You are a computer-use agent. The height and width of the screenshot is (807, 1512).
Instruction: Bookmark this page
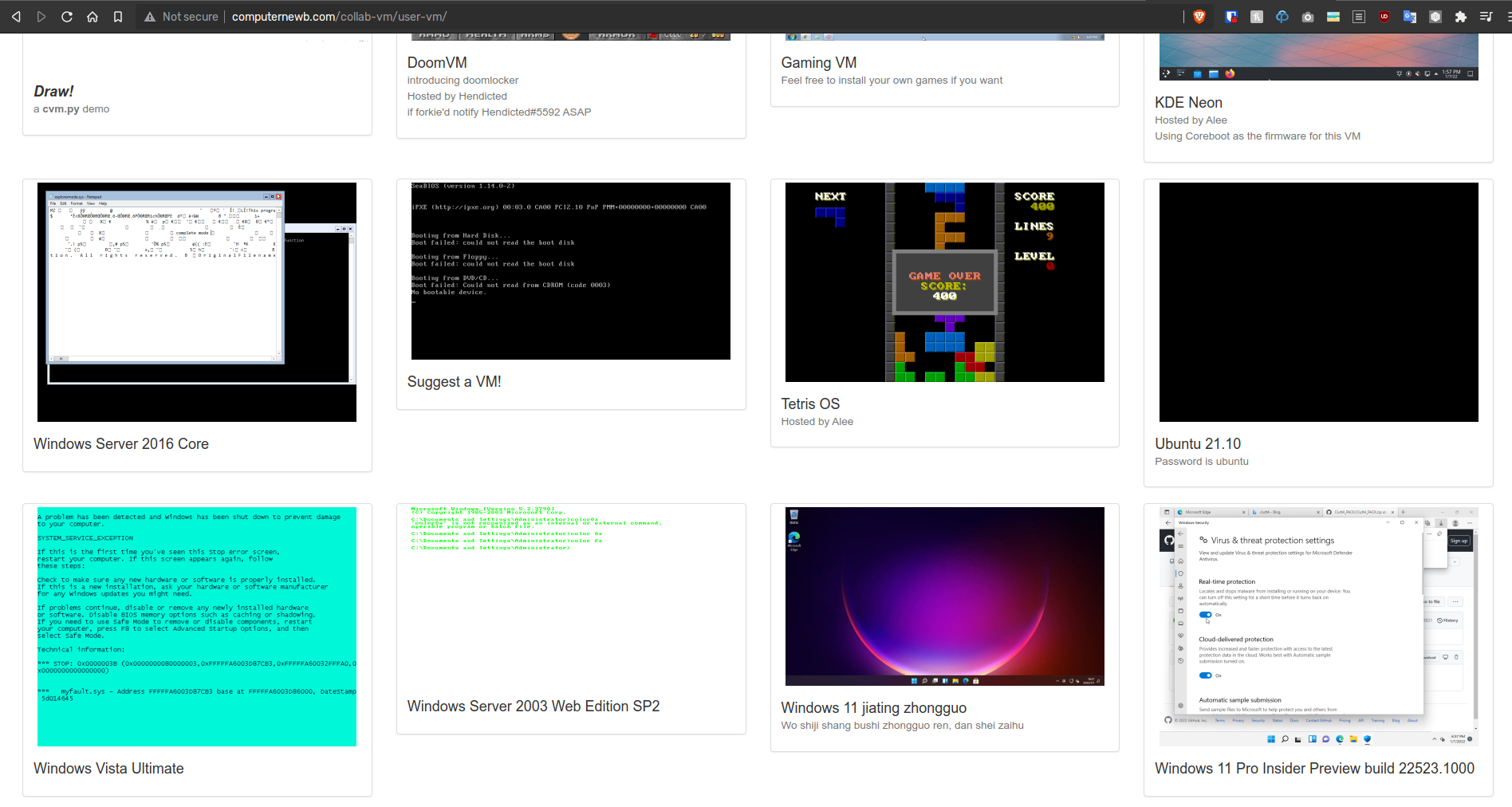tap(118, 17)
